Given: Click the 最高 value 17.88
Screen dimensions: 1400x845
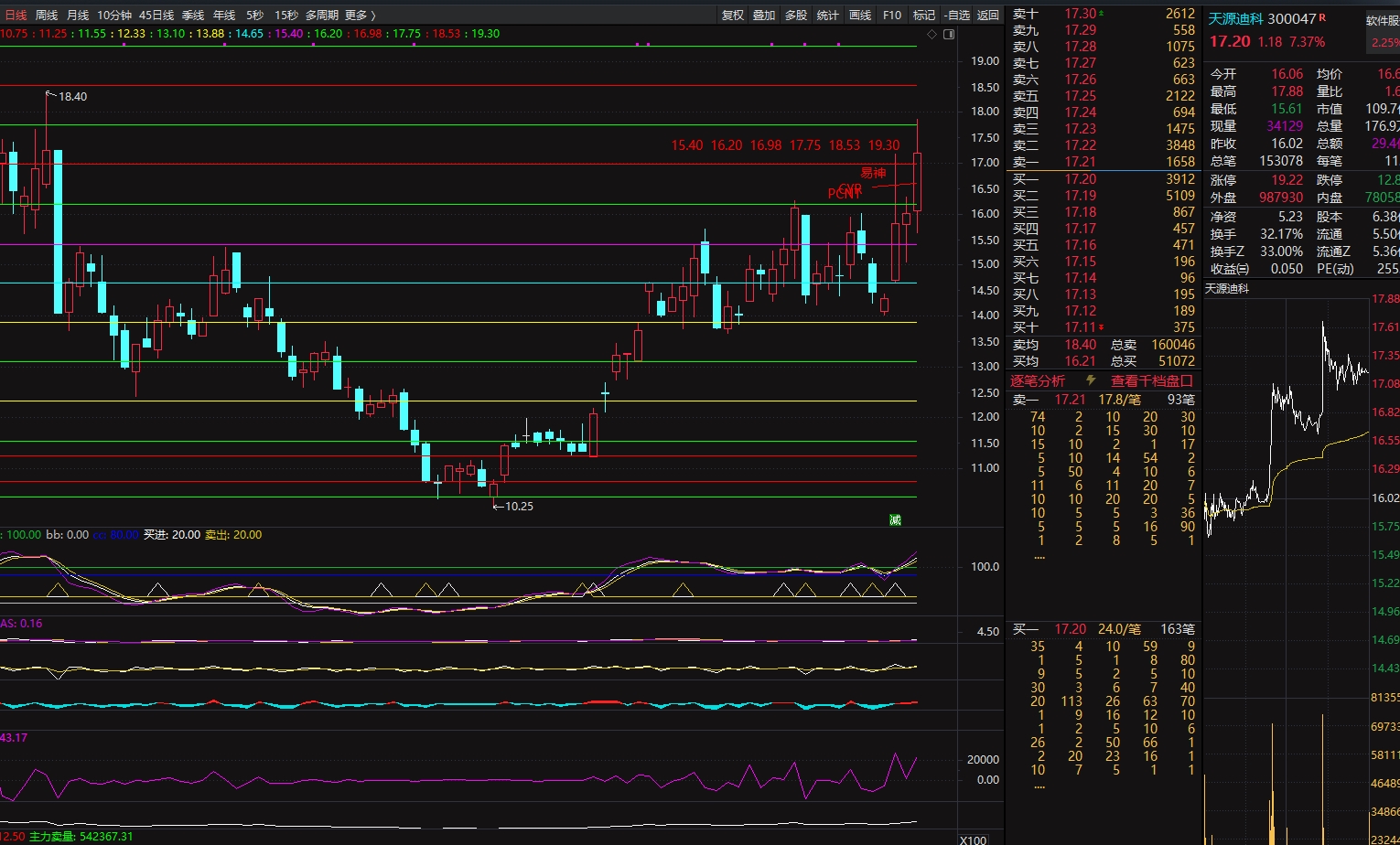Looking at the screenshot, I should (x=1286, y=91).
